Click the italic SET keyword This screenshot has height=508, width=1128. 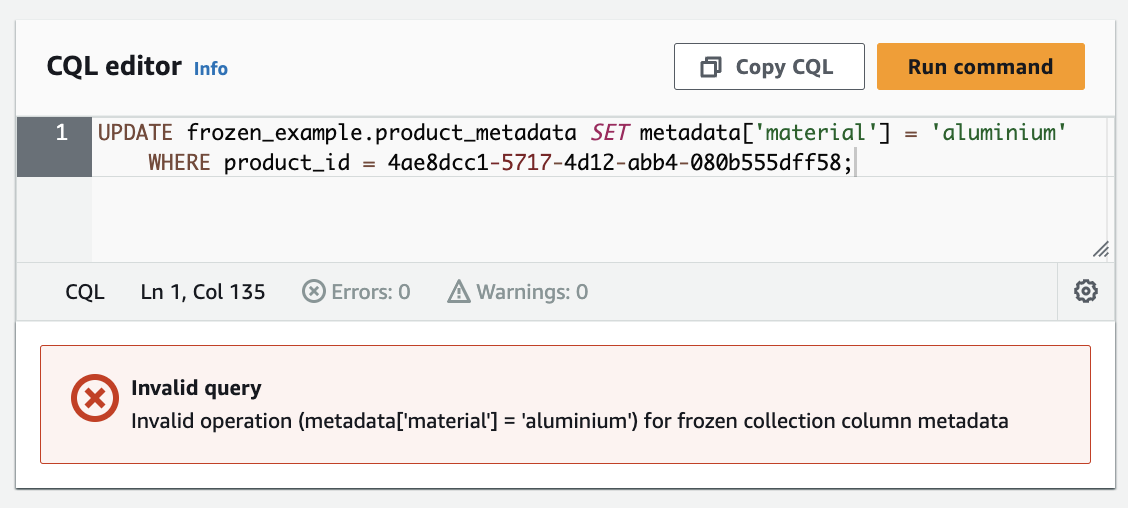click(x=610, y=133)
